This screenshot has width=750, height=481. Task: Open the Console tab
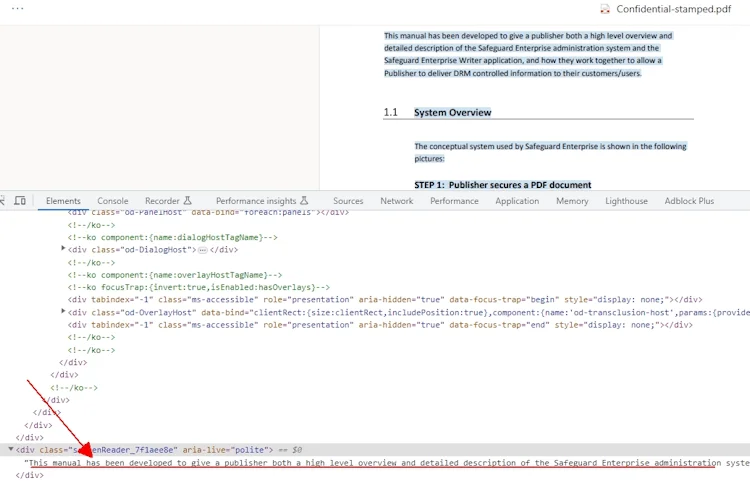coord(113,201)
